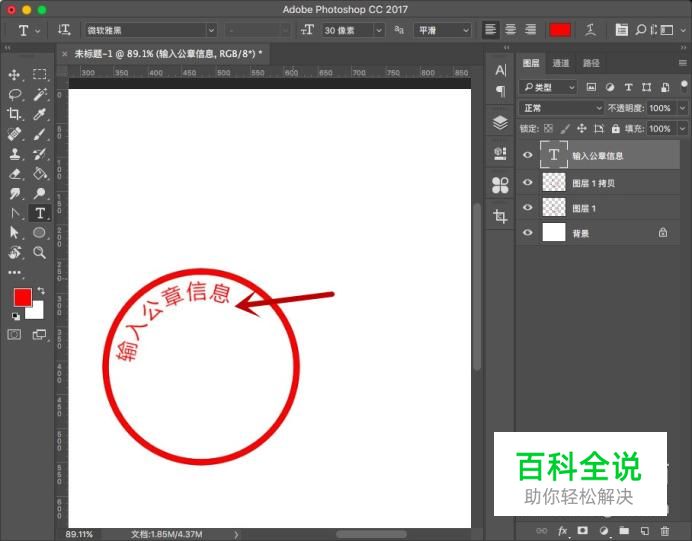Image resolution: width=692 pixels, height=541 pixels.
Task: Toggle Quick Mask mode
Action: pos(14,334)
